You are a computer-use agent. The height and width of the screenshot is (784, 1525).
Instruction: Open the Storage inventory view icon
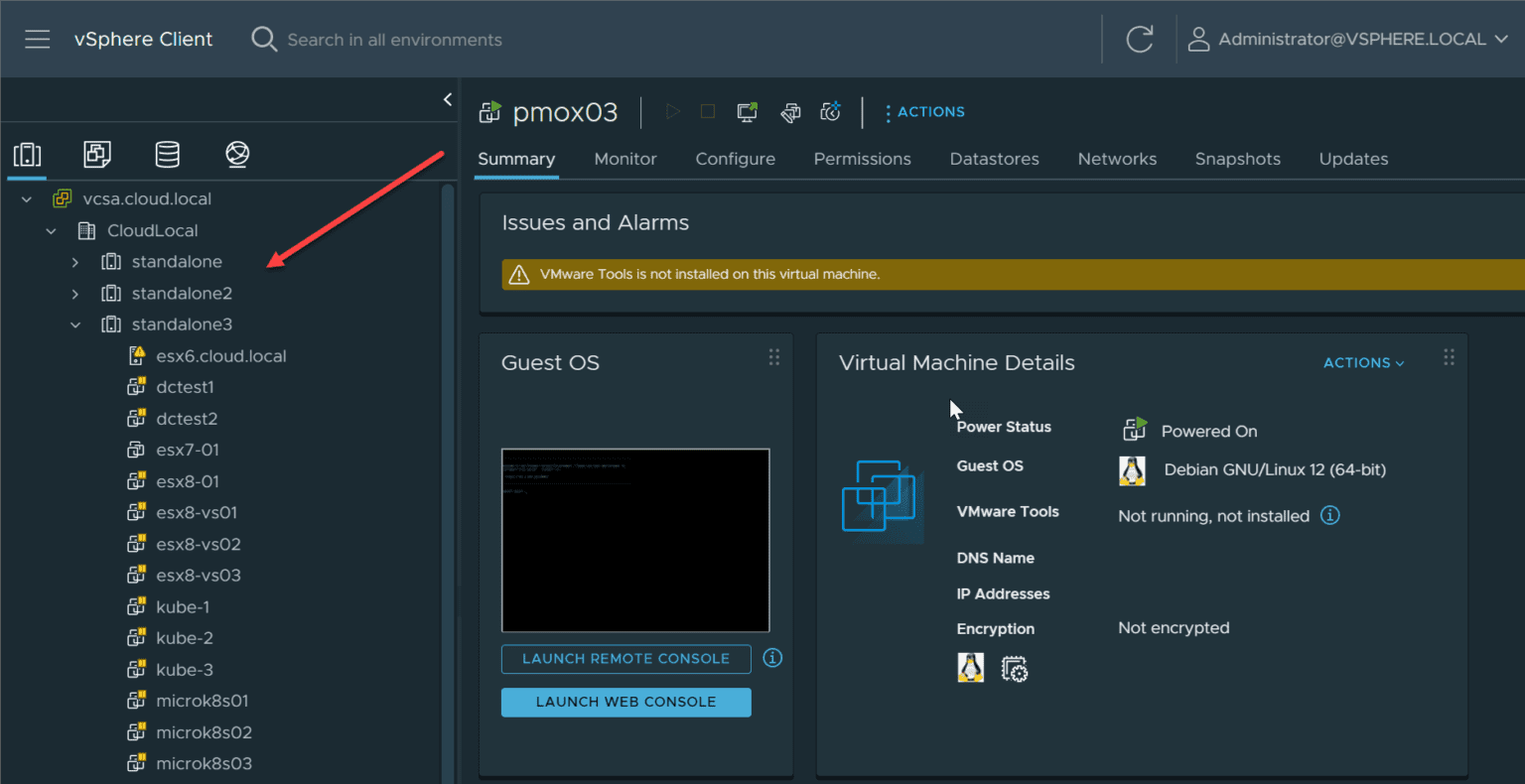(167, 155)
